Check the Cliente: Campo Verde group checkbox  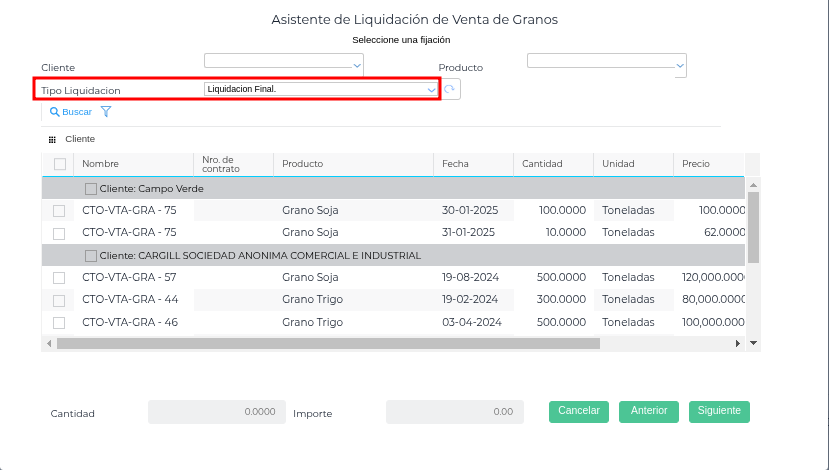pos(91,188)
